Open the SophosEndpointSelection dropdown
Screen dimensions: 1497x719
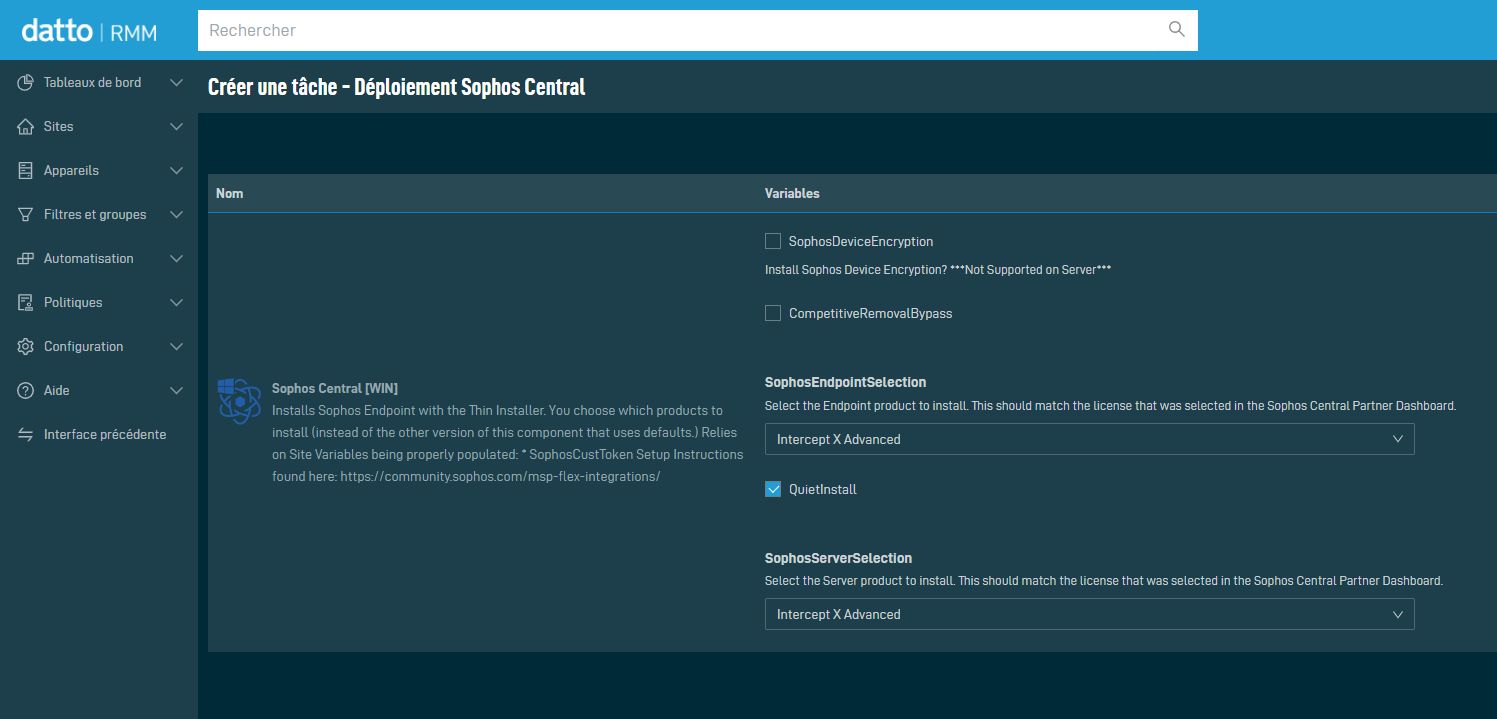point(1090,439)
